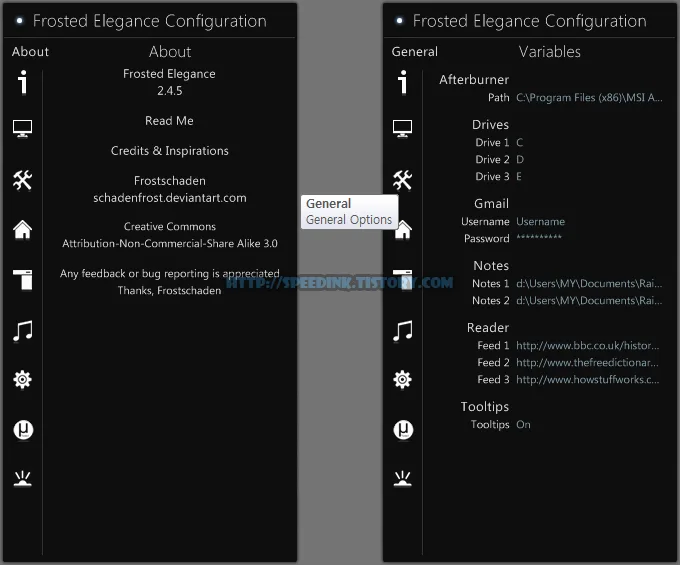Edit the Afterburner Path value

point(589,98)
